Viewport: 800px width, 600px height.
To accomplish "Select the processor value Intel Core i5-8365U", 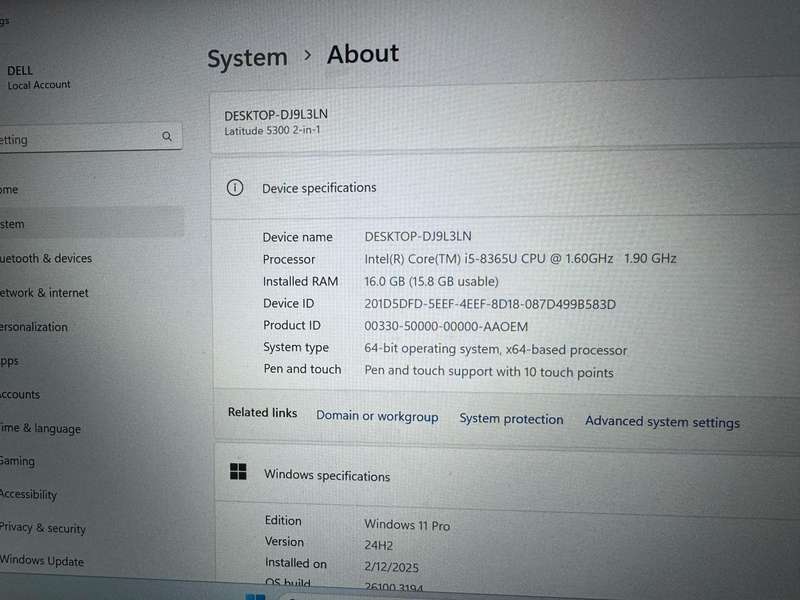I will 520,259.
